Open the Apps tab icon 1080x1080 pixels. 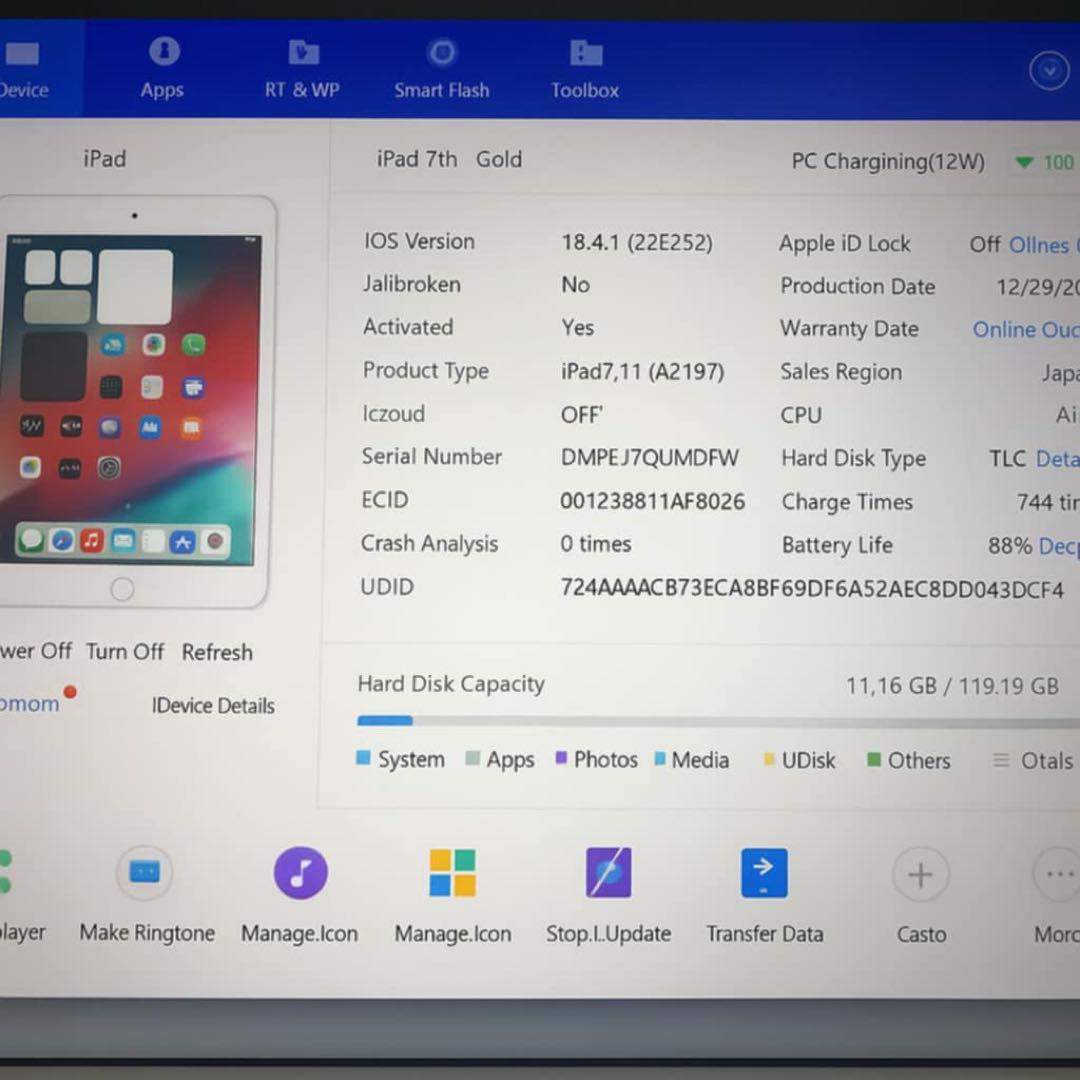pyautogui.click(x=164, y=52)
